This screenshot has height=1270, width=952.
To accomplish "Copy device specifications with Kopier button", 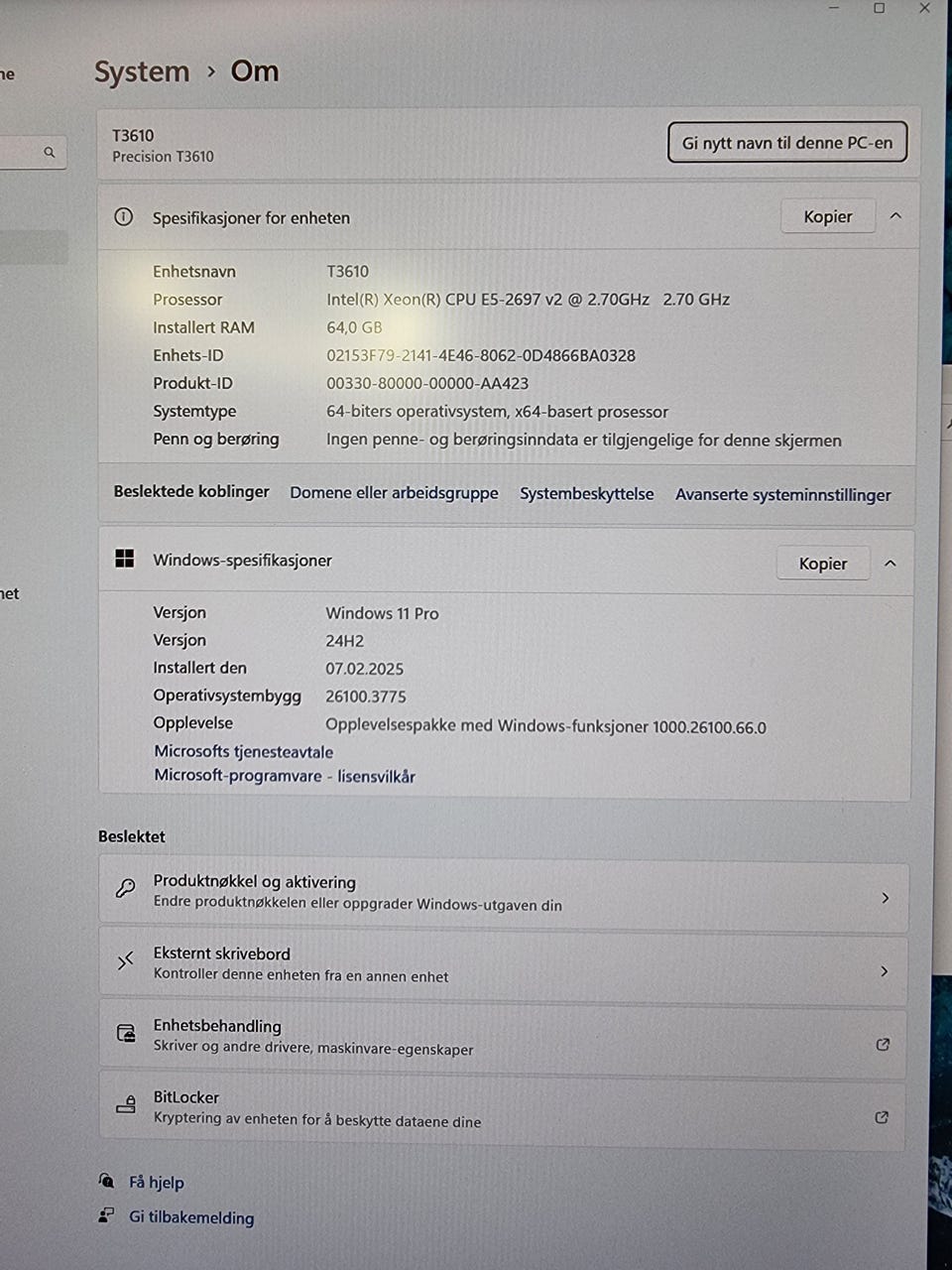I will click(828, 216).
